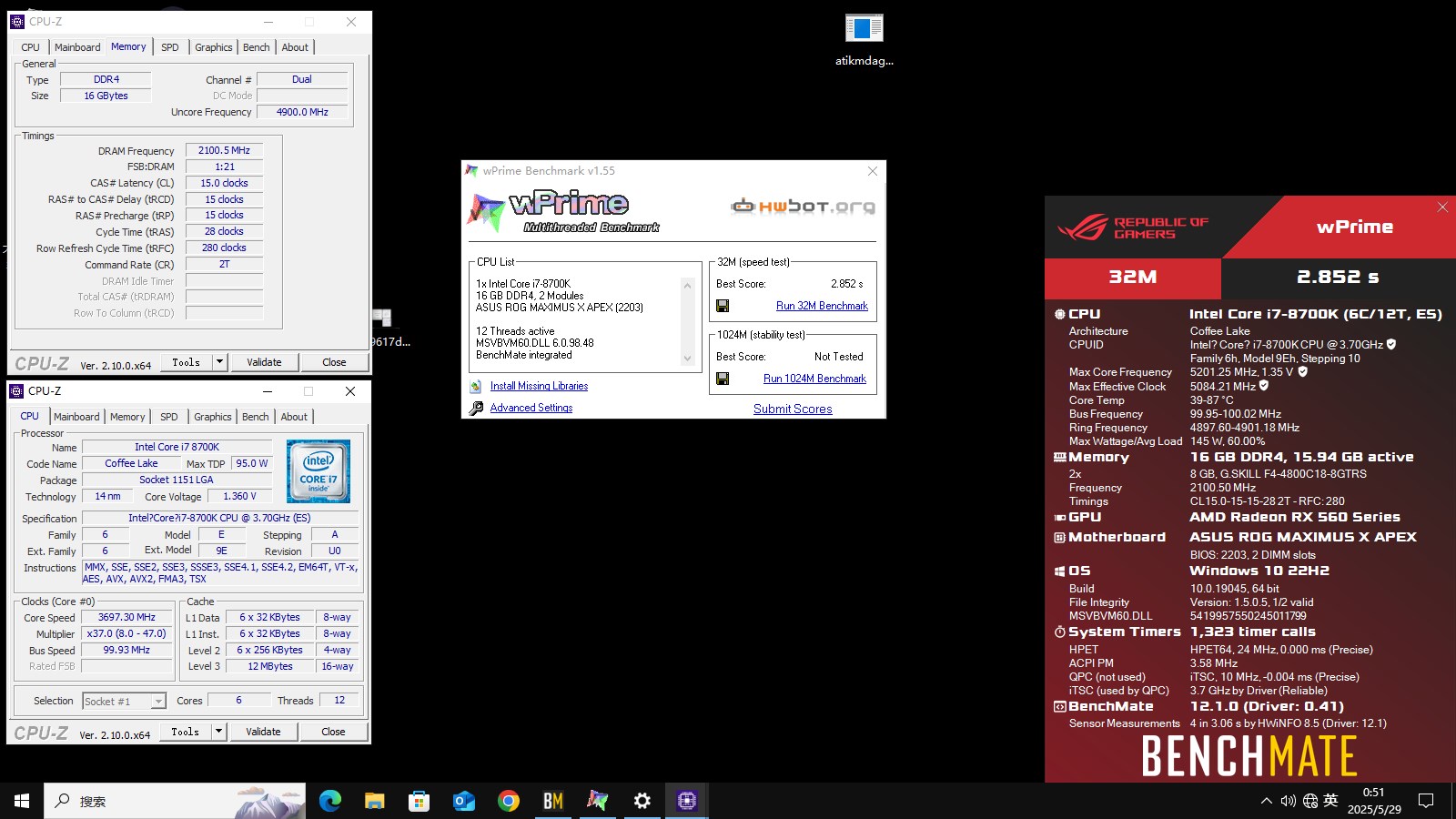Viewport: 1456px width, 819px height.
Task: Click the DRAM Frequency 2100.5 MHz field
Action: (224, 150)
